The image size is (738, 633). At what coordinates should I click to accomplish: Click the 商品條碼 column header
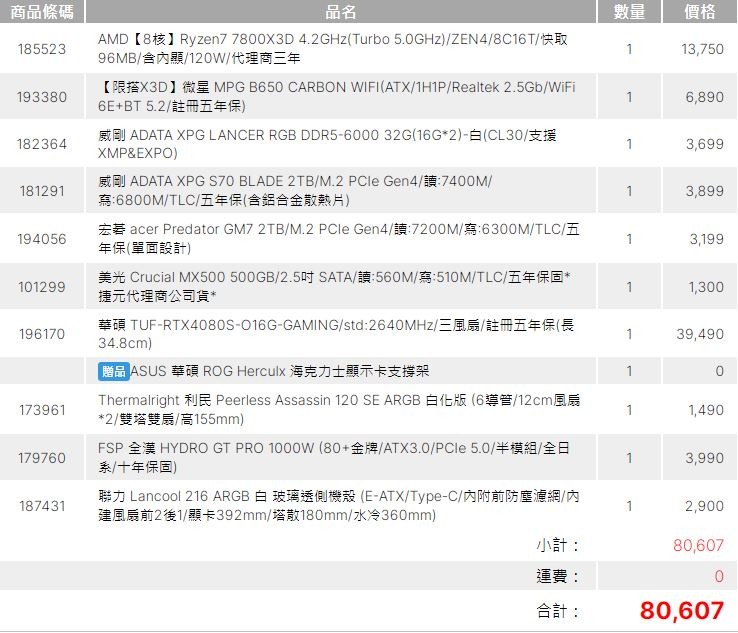42,11
